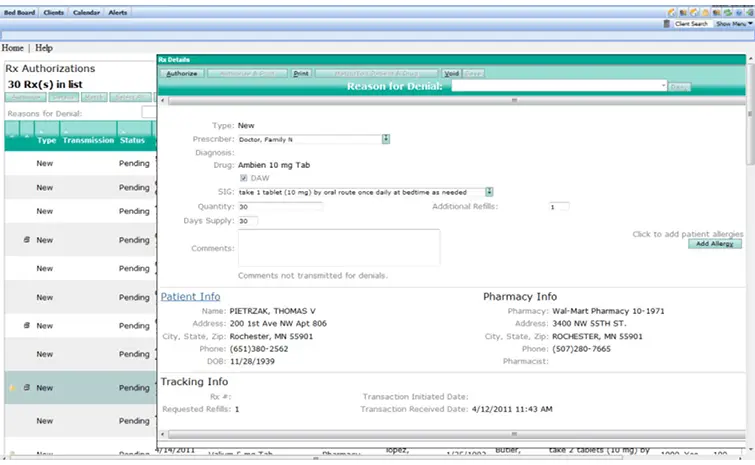Click the note icon on the highlighted Pending row
The height and width of the screenshot is (465, 755).
[x=27, y=388]
